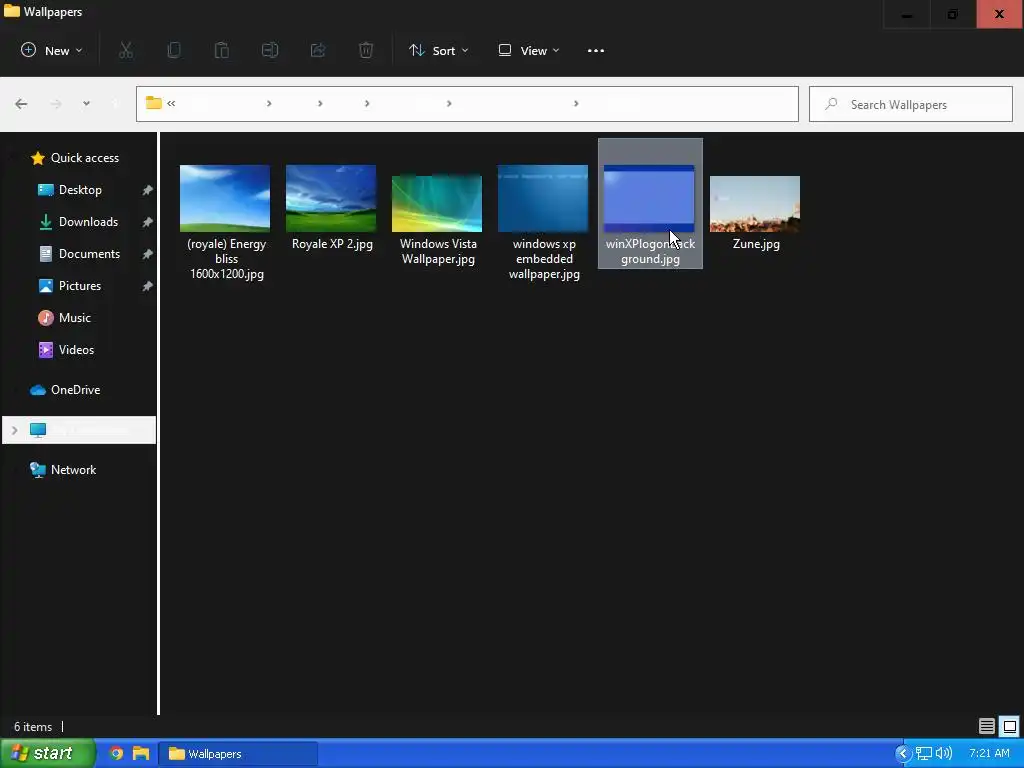Click the Delete trash can icon
This screenshot has width=1024, height=768.
(366, 50)
